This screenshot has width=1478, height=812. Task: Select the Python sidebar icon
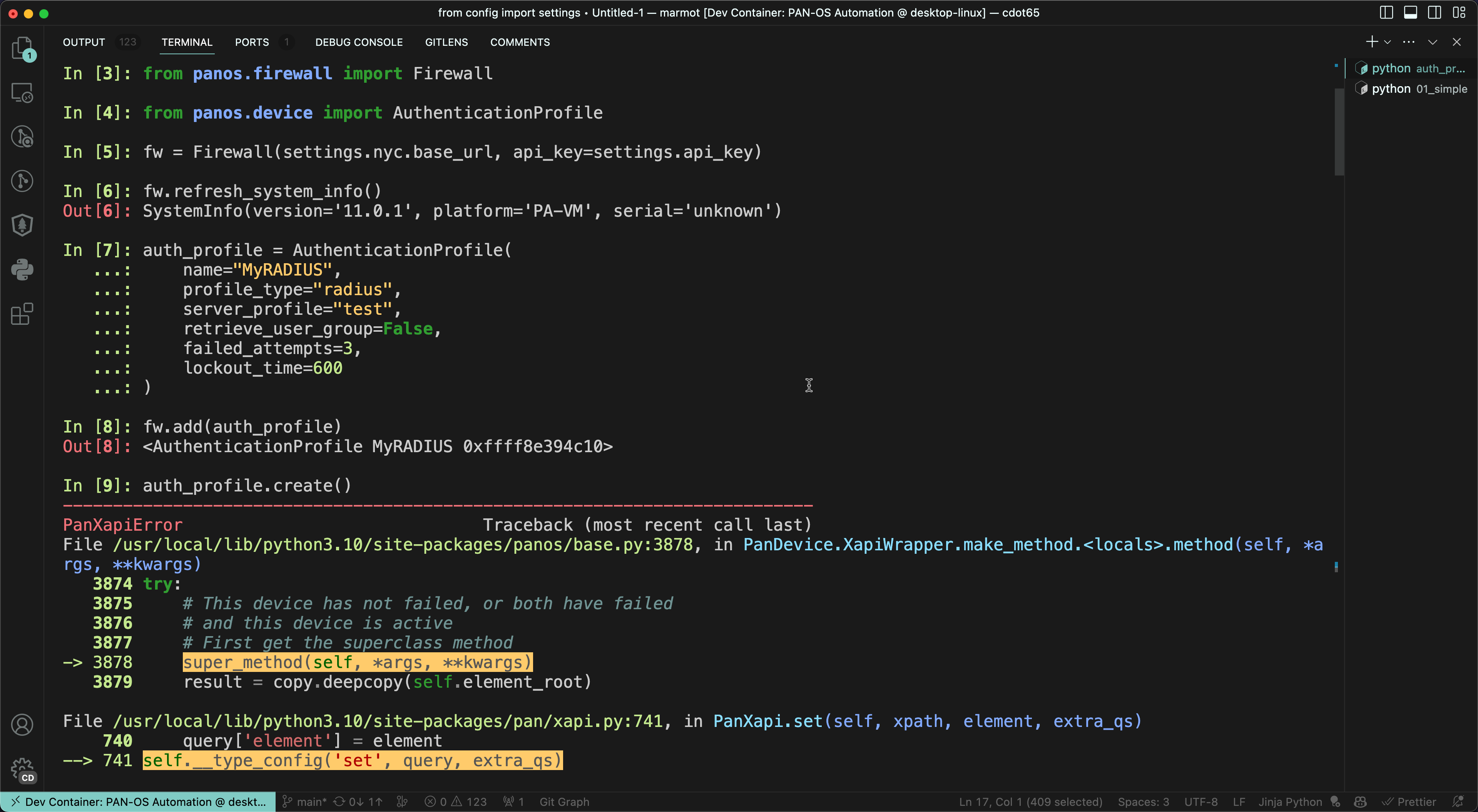point(22,269)
